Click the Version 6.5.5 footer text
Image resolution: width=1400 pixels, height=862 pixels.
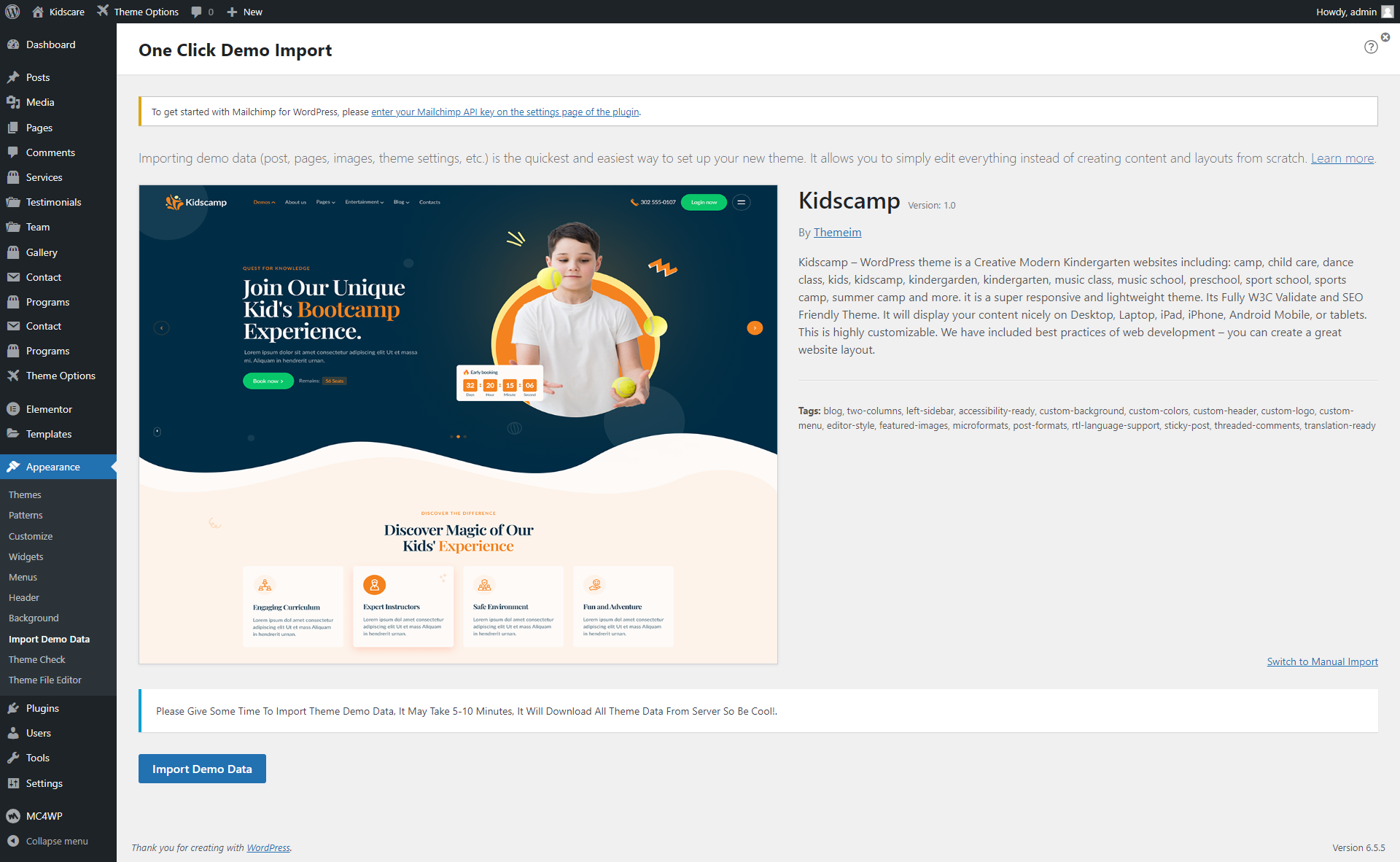point(1358,847)
